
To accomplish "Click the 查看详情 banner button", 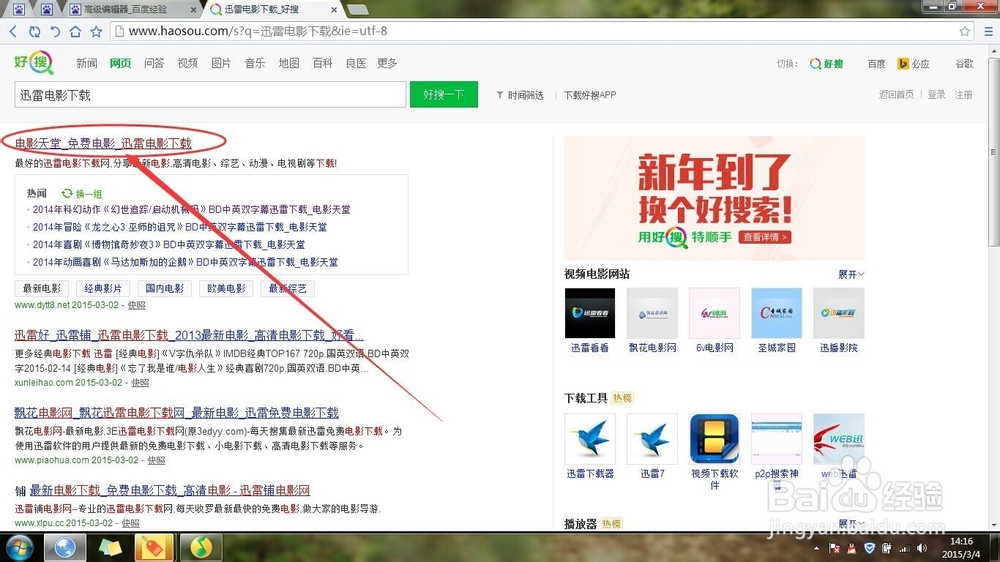I will (x=765, y=237).
